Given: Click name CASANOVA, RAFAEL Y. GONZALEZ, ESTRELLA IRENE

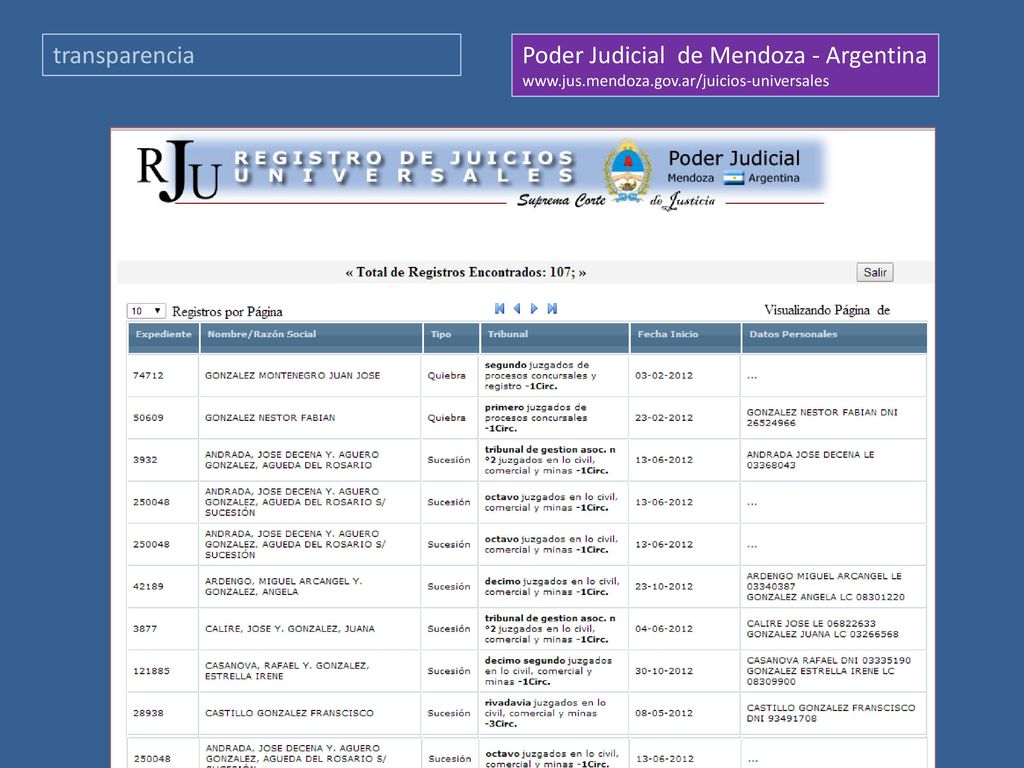Looking at the screenshot, I should coord(287,671).
